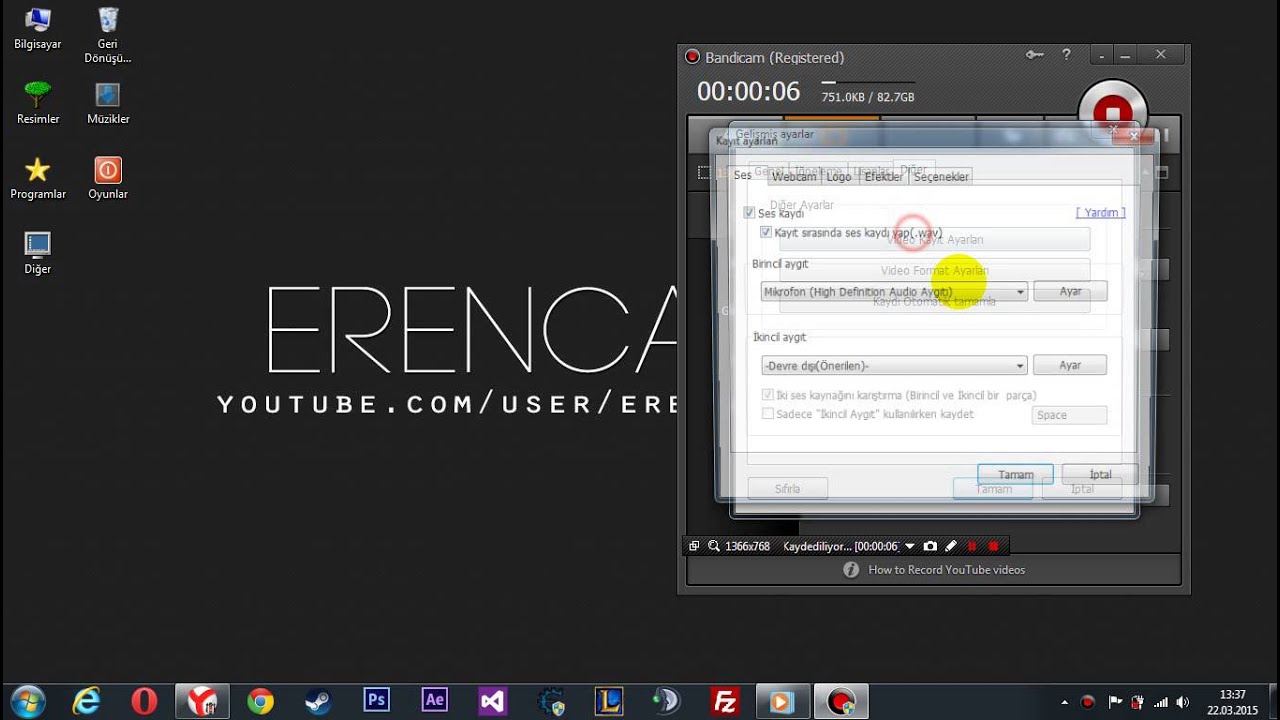Select the Diğer desktop icon

coord(38,253)
